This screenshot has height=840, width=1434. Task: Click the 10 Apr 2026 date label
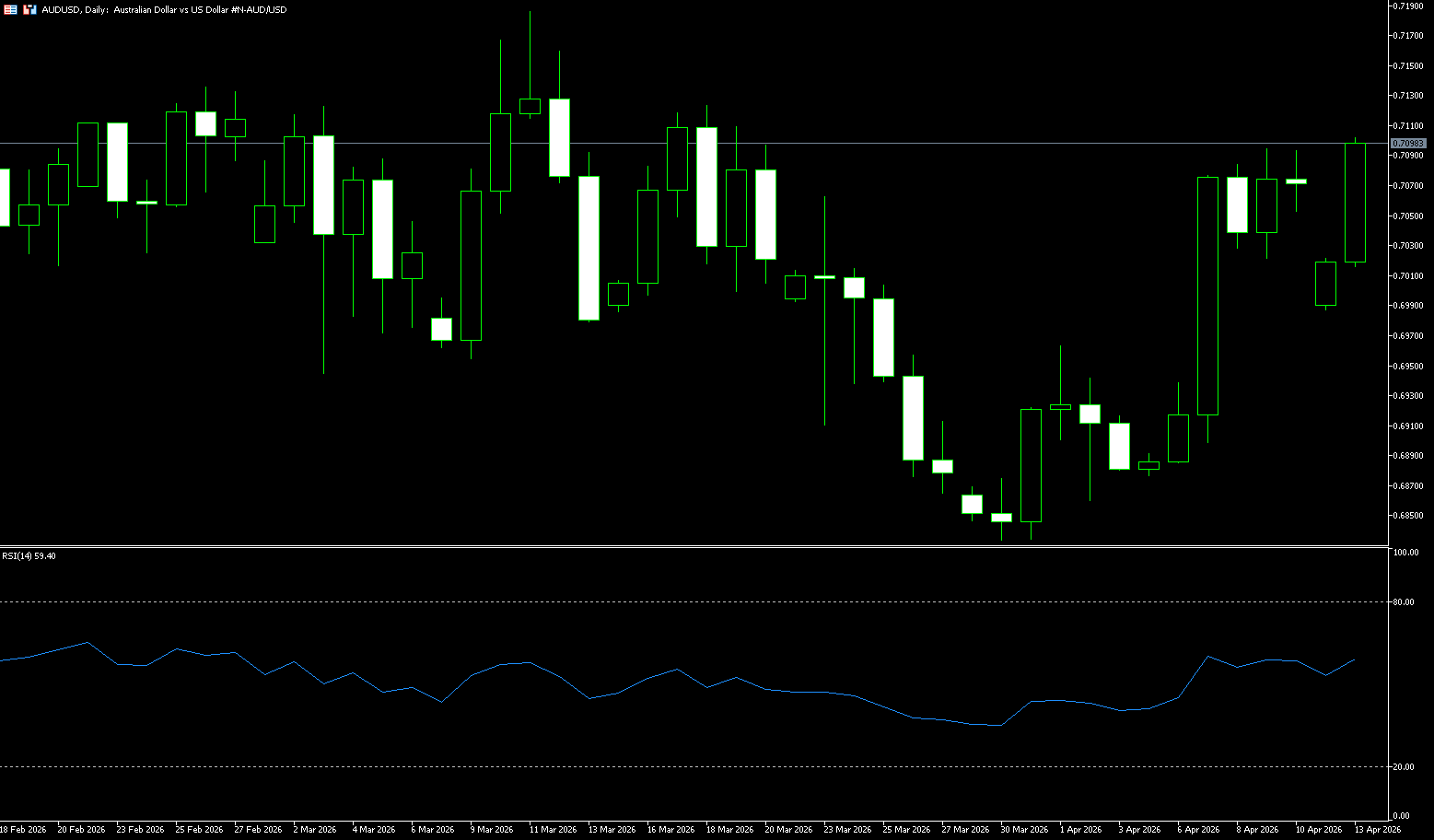1319,830
